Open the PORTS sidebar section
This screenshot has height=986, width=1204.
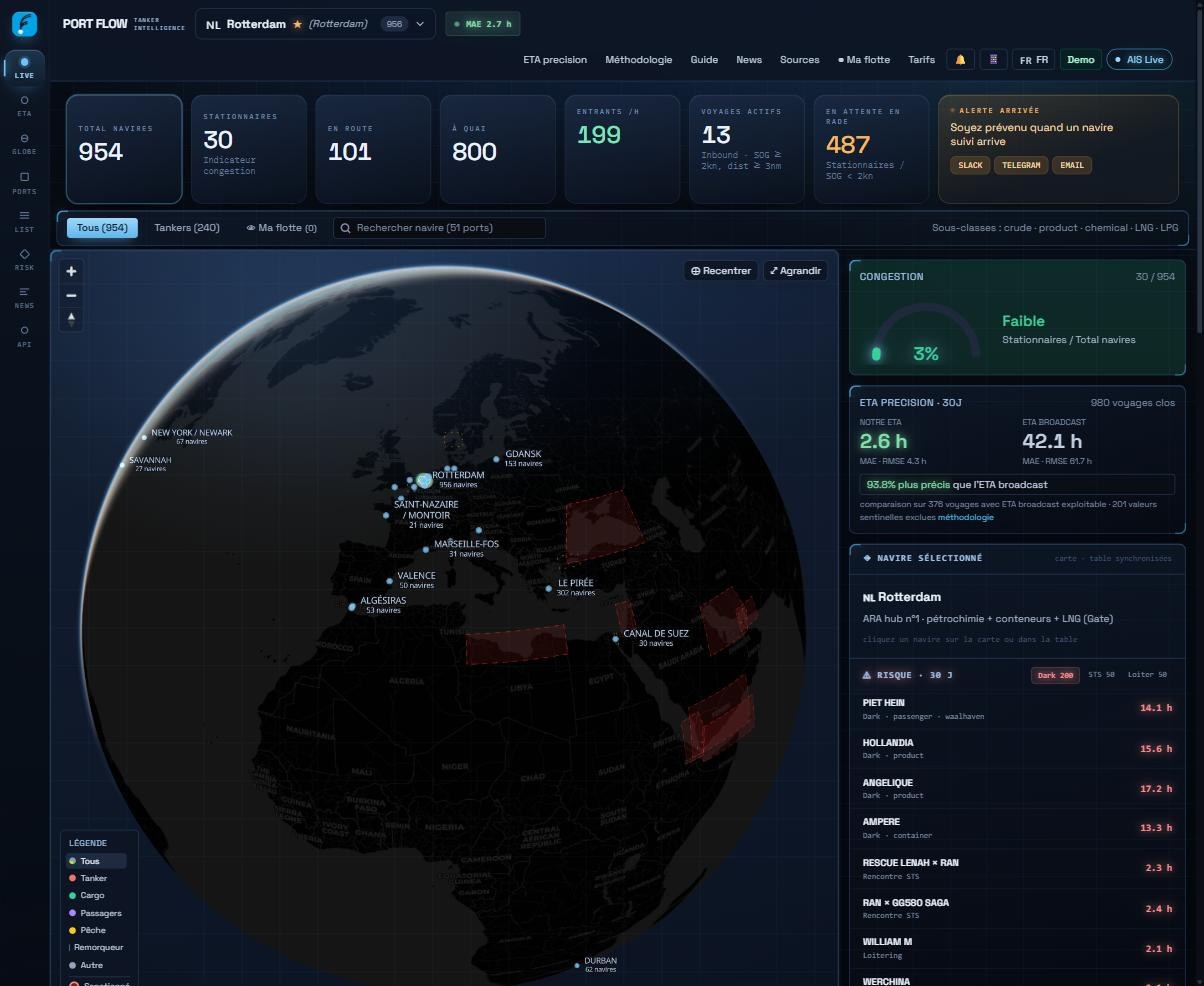click(x=24, y=183)
